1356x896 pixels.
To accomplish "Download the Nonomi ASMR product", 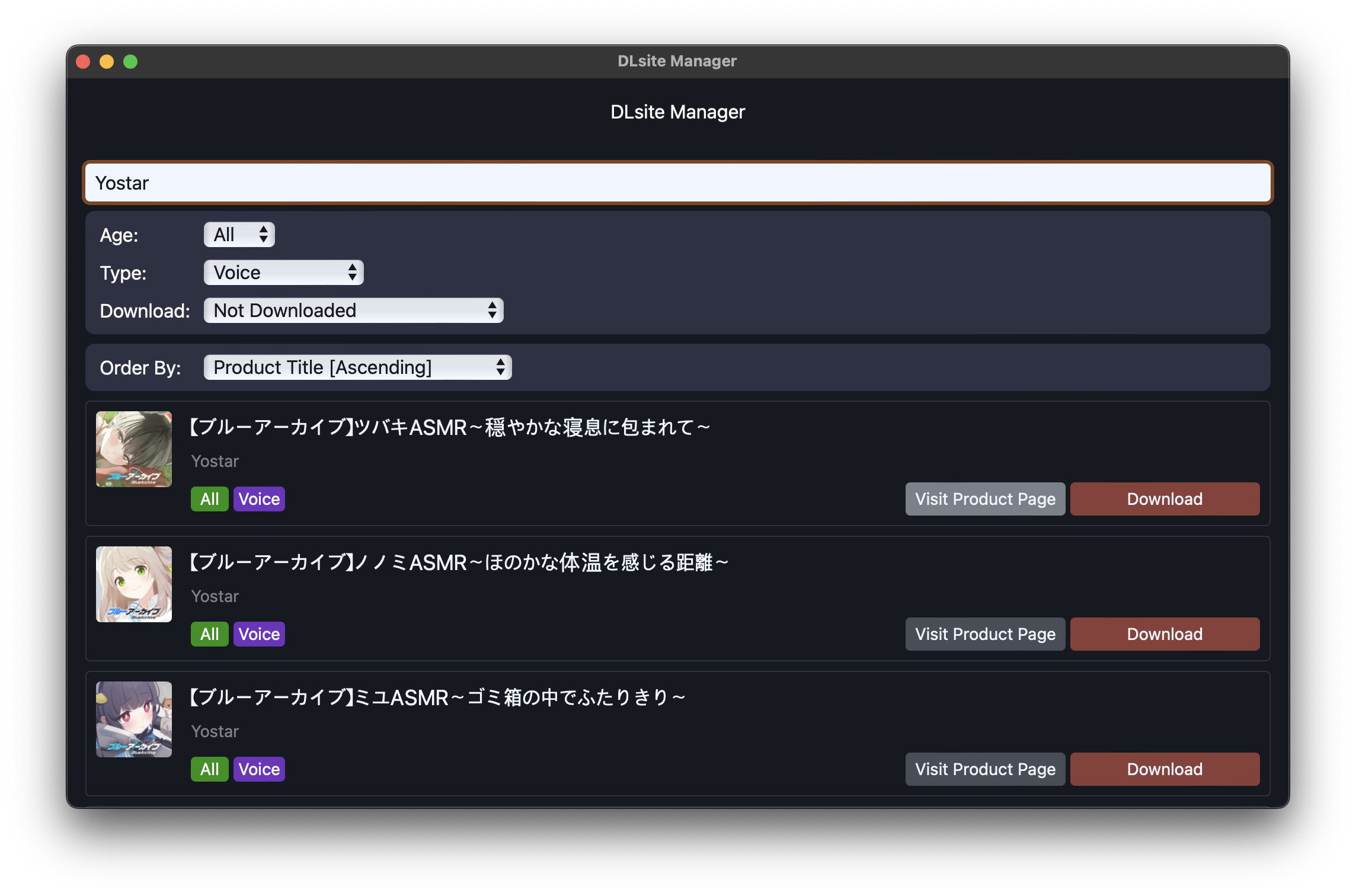I will pos(1165,634).
